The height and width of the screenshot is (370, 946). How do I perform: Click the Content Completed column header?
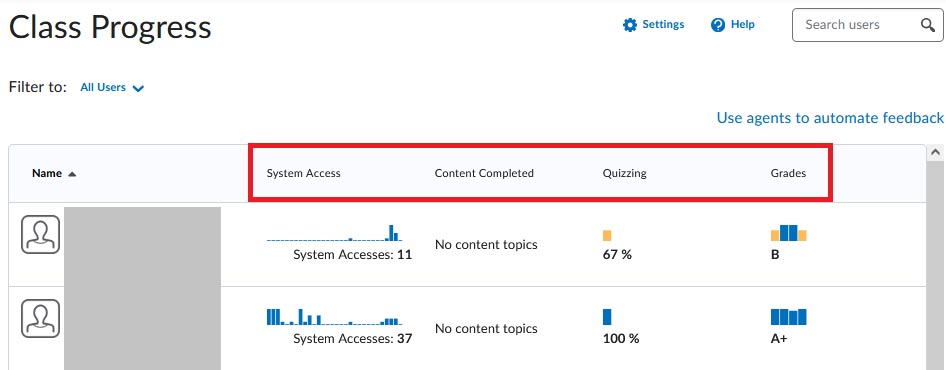point(484,173)
